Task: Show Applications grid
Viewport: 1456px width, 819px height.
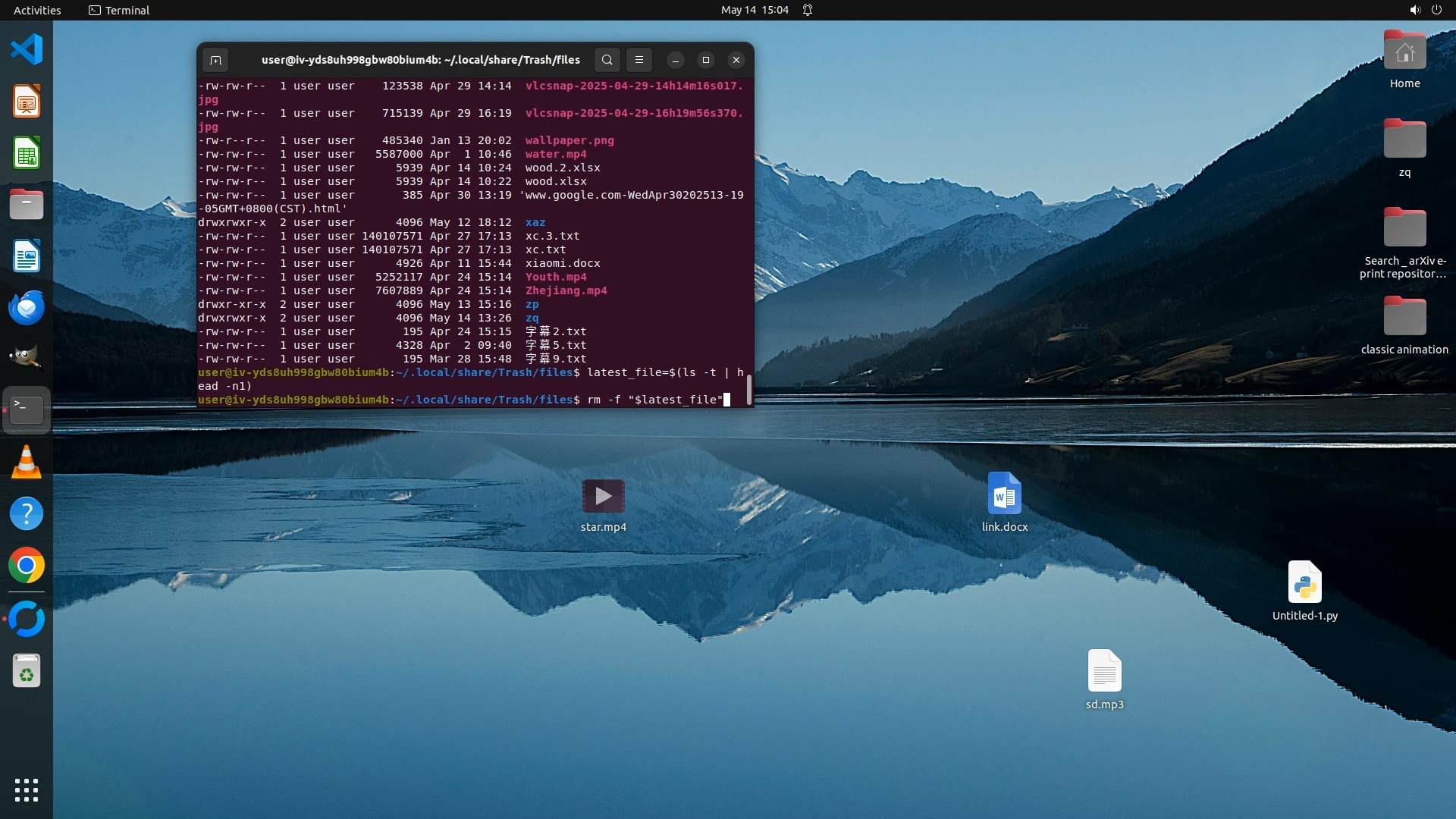Action: [x=27, y=790]
